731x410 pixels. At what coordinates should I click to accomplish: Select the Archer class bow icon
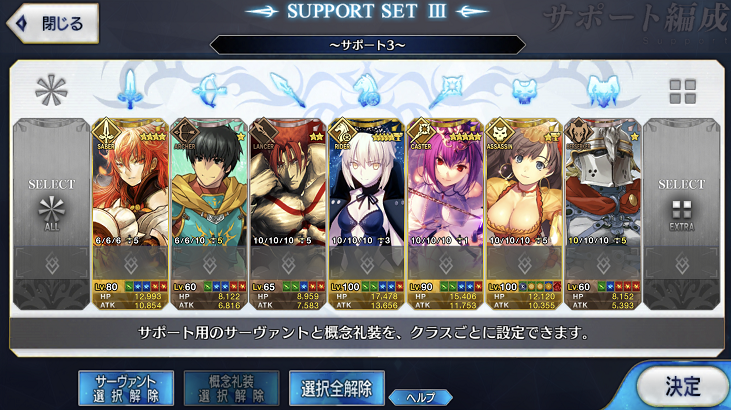tap(209, 90)
